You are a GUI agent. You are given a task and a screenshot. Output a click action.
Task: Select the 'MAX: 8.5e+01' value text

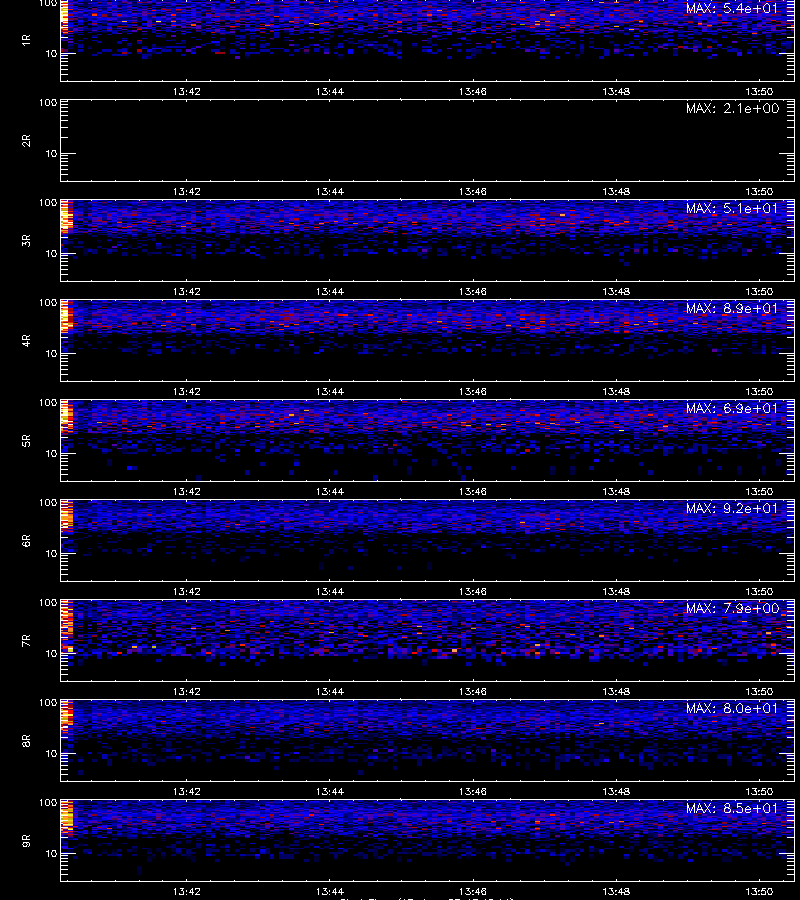click(732, 808)
